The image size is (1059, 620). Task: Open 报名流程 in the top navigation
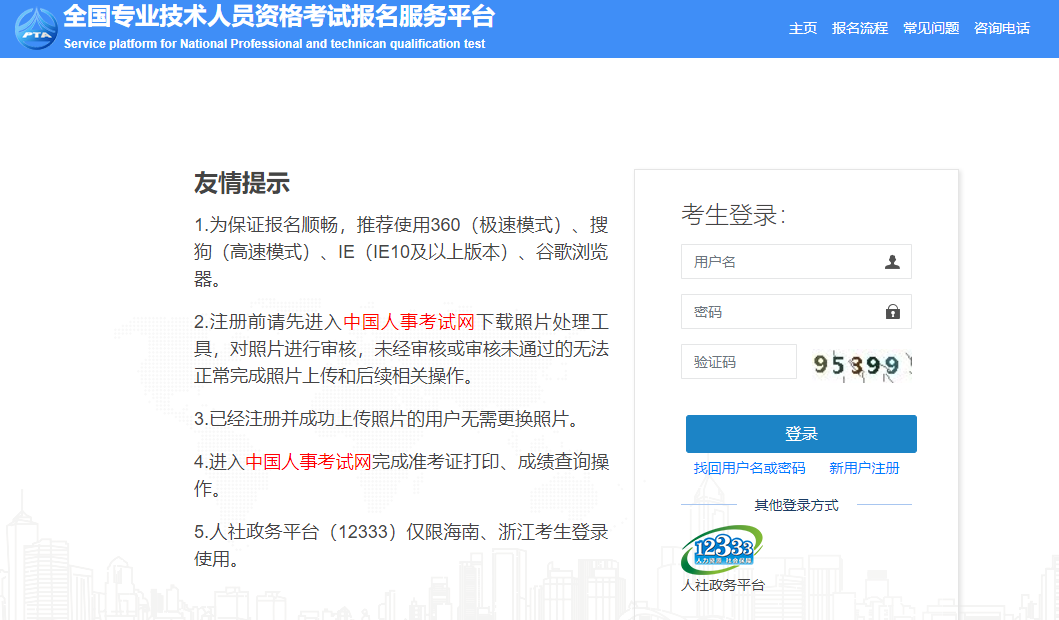click(860, 28)
